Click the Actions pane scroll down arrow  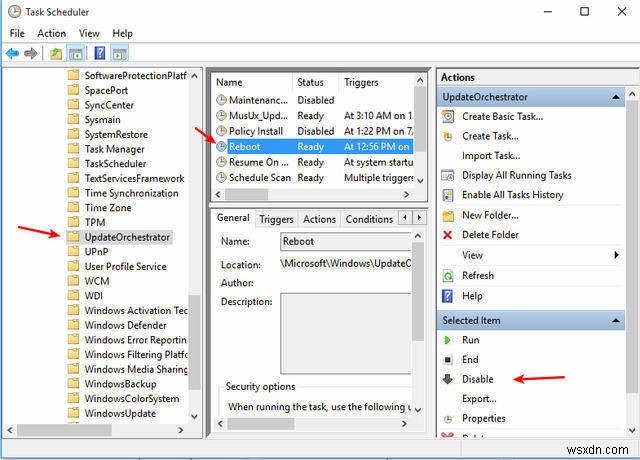(632, 430)
